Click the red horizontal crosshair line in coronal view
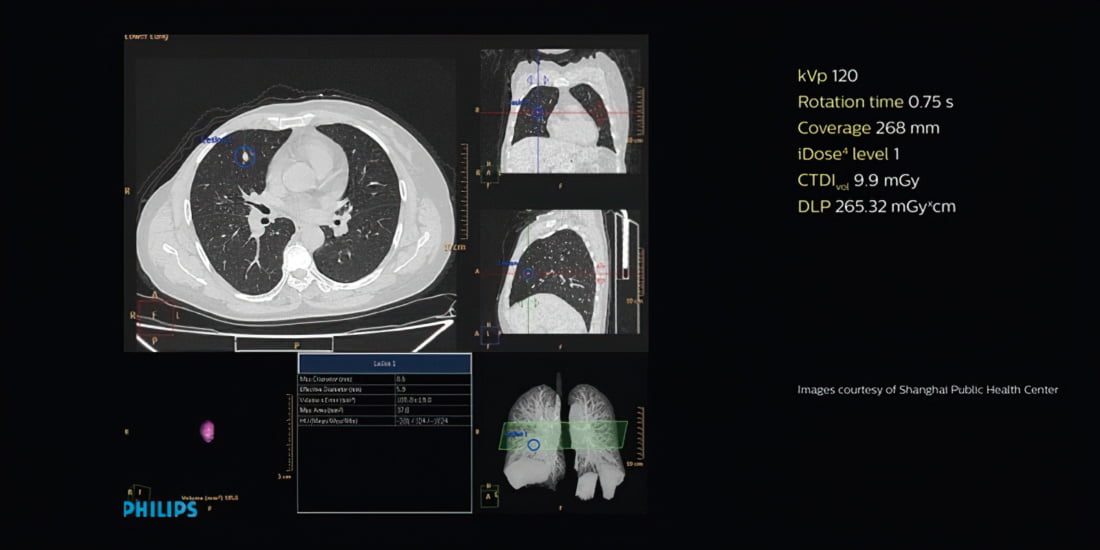 pyautogui.click(x=600, y=113)
